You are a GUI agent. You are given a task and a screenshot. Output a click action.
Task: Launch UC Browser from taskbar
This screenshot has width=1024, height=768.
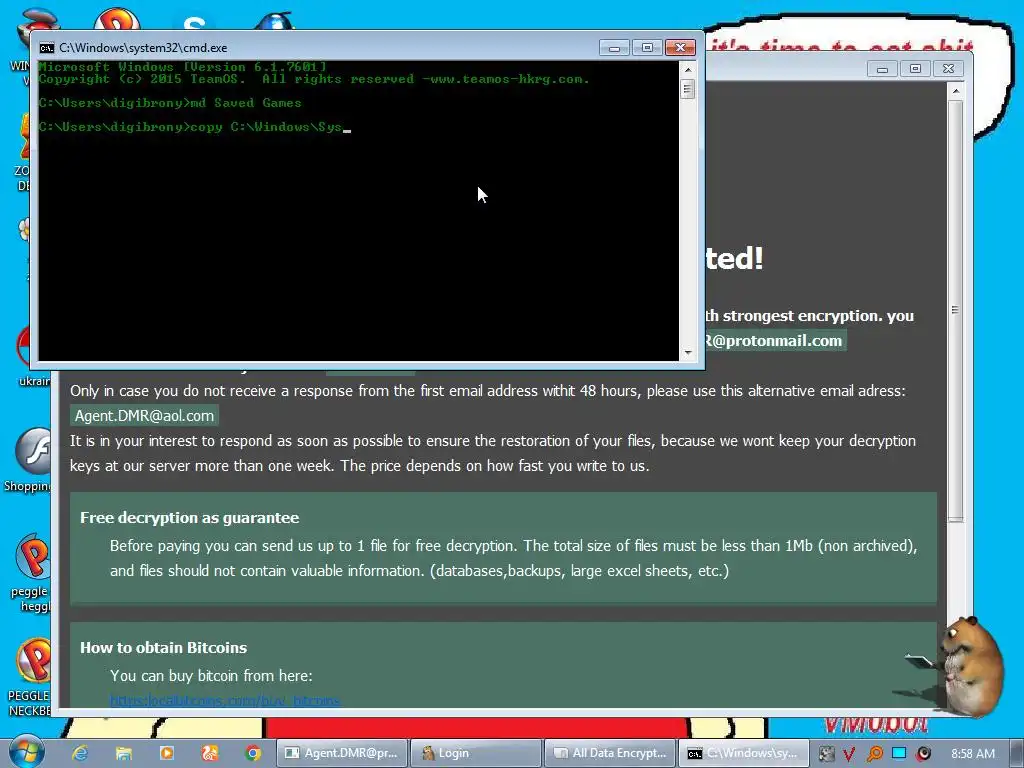pyautogui.click(x=210, y=753)
